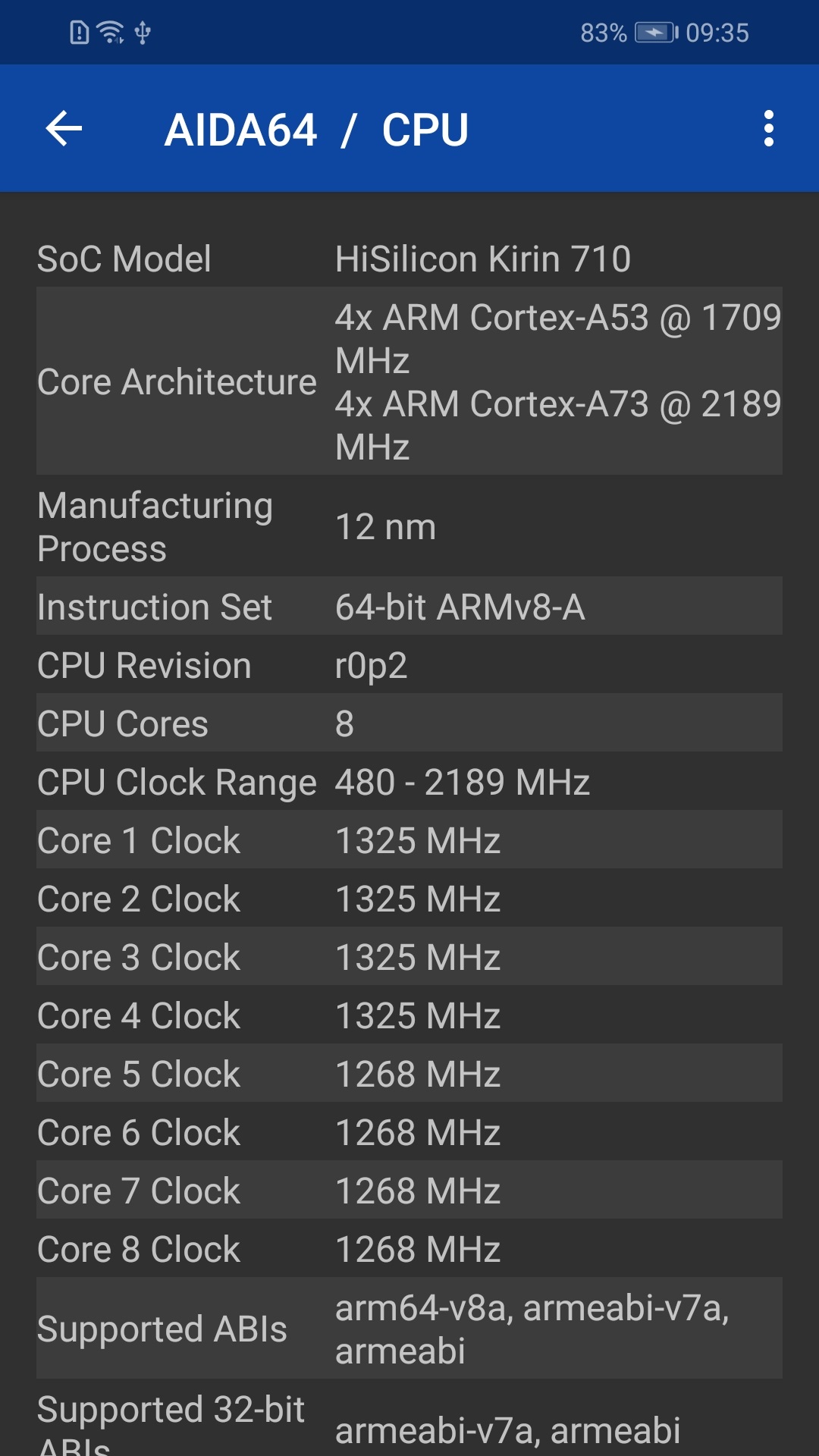This screenshot has height=1456, width=819.
Task: Open the three-dot overflow menu
Action: [769, 127]
